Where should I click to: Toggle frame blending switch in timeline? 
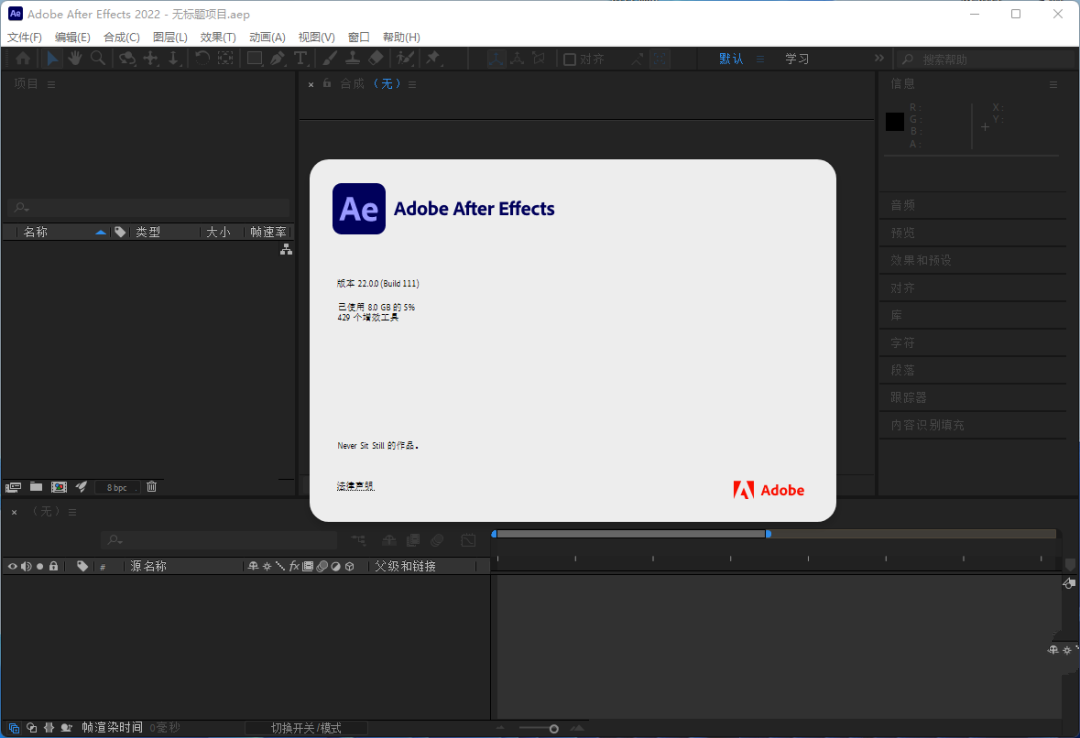[x=413, y=540]
